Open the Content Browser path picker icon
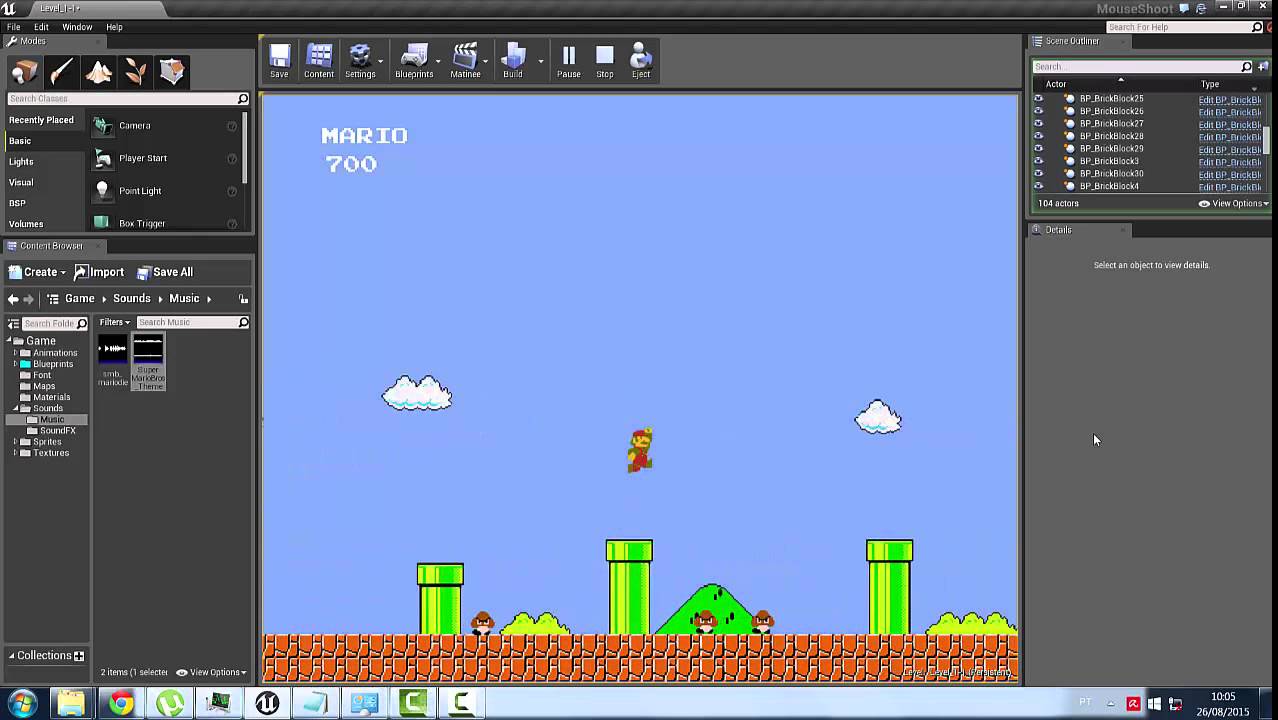Screen dimensions: 1278x720 [53, 299]
